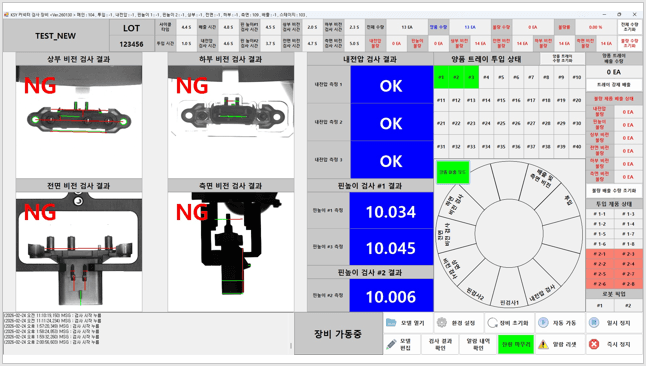Screen dimensions: 646x366
Task: Click 불량 배출 수량 초기화 button
Action: (x=614, y=191)
